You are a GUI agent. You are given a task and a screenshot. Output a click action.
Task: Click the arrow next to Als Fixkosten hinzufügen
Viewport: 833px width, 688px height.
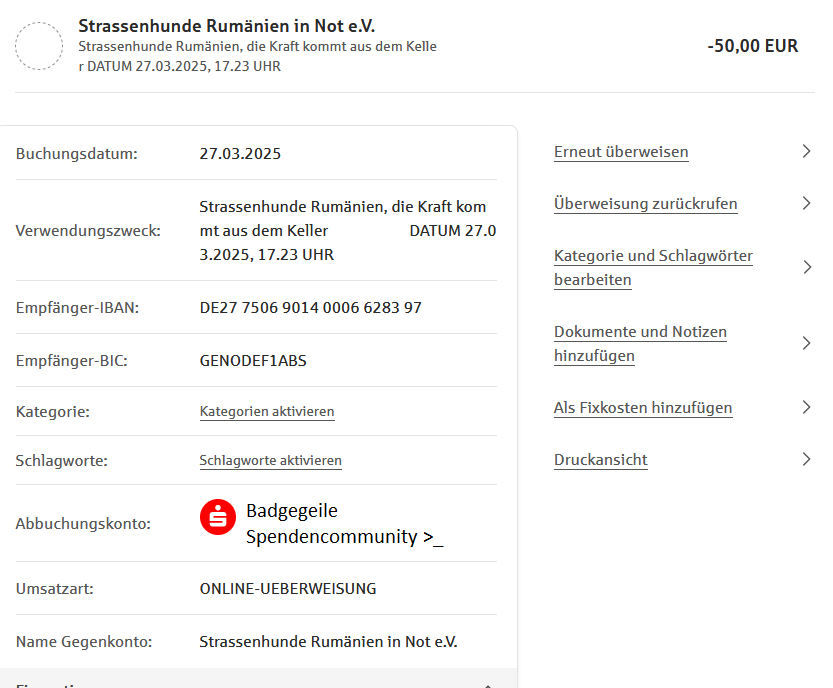(x=806, y=407)
